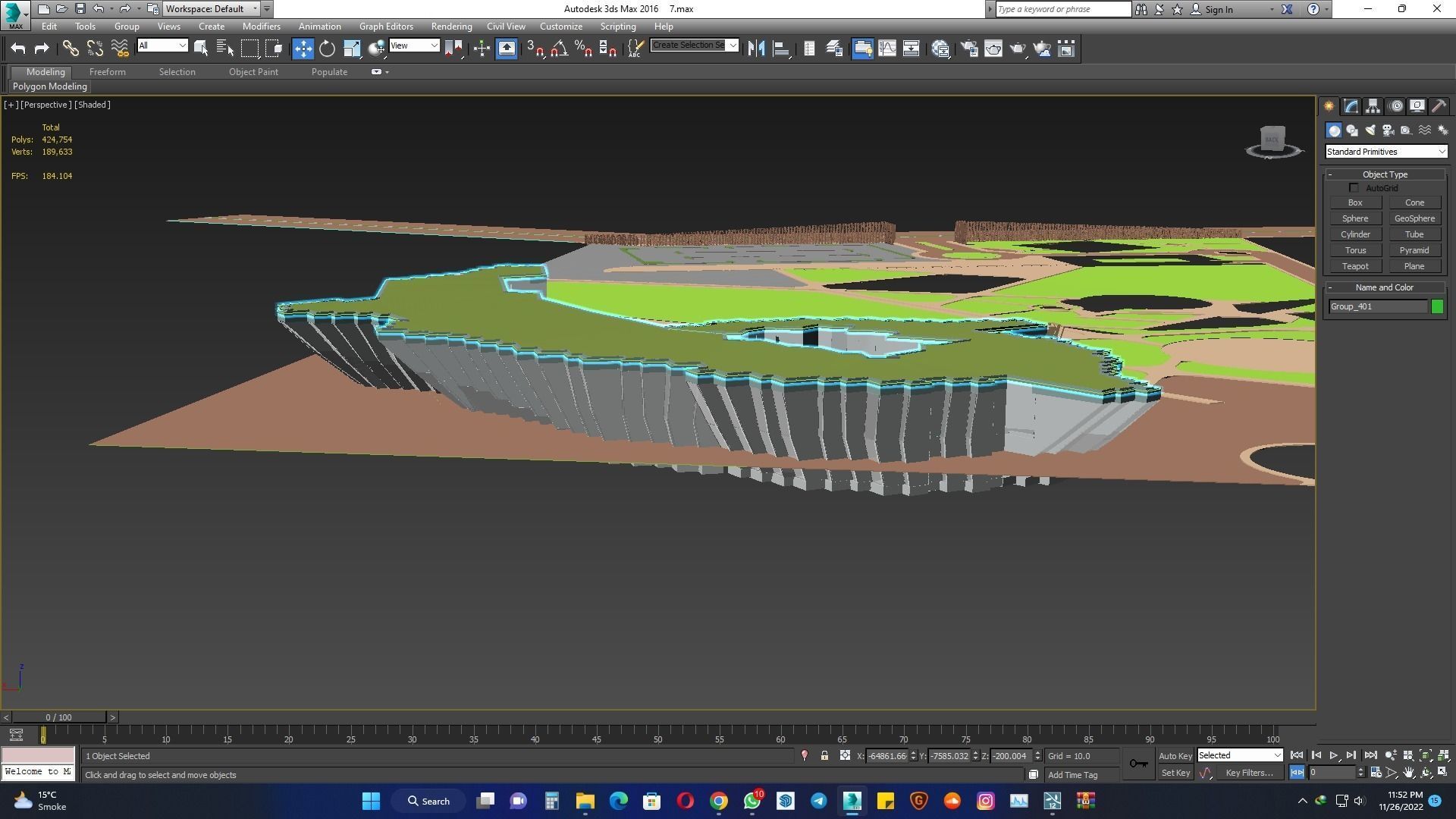
Task: Open the Mirror tool
Action: pos(755,49)
